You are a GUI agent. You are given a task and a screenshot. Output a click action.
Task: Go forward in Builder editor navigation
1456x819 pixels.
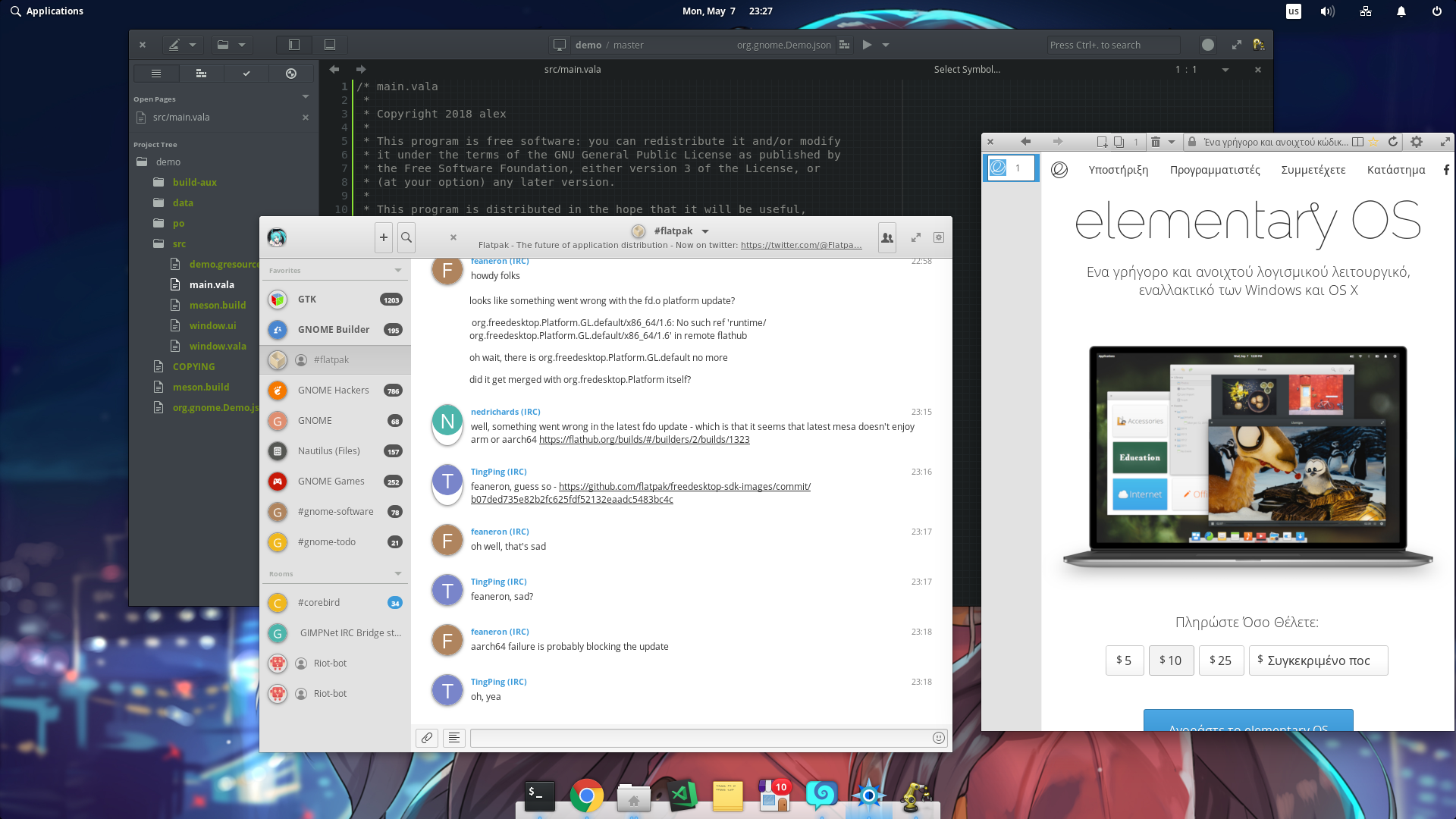click(361, 69)
